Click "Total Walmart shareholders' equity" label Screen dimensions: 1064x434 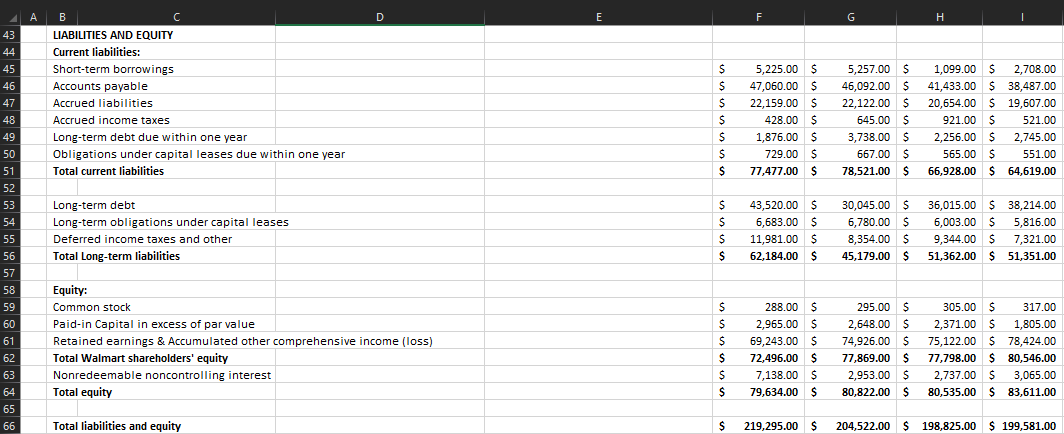click(140, 358)
